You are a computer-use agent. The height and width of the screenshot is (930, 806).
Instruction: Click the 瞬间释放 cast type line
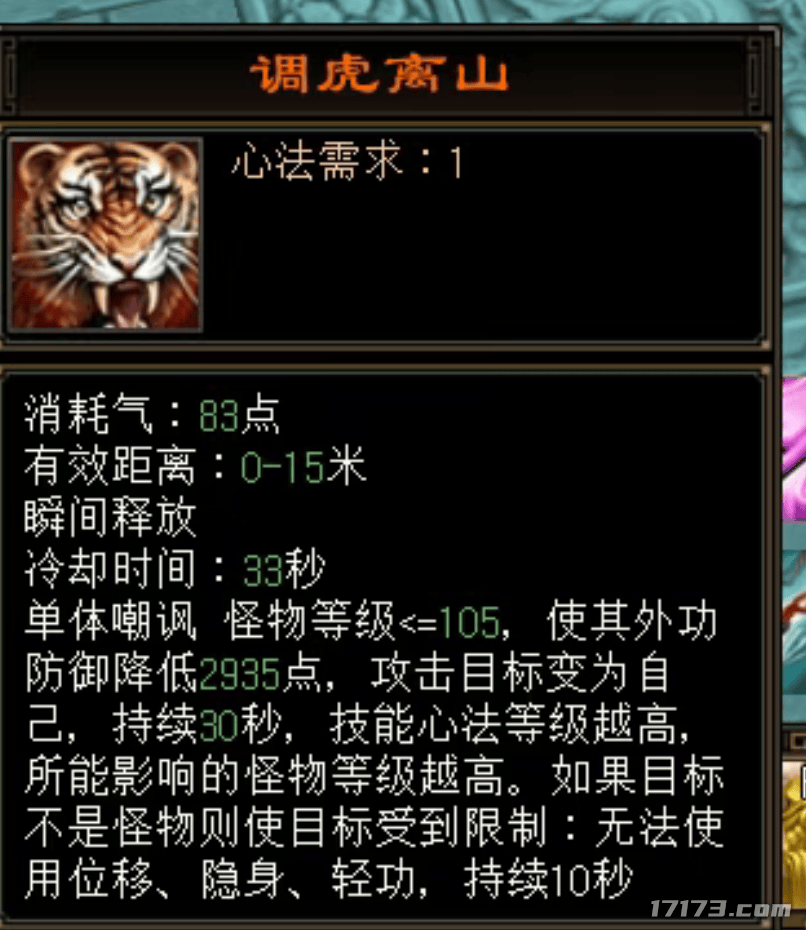[x=110, y=517]
